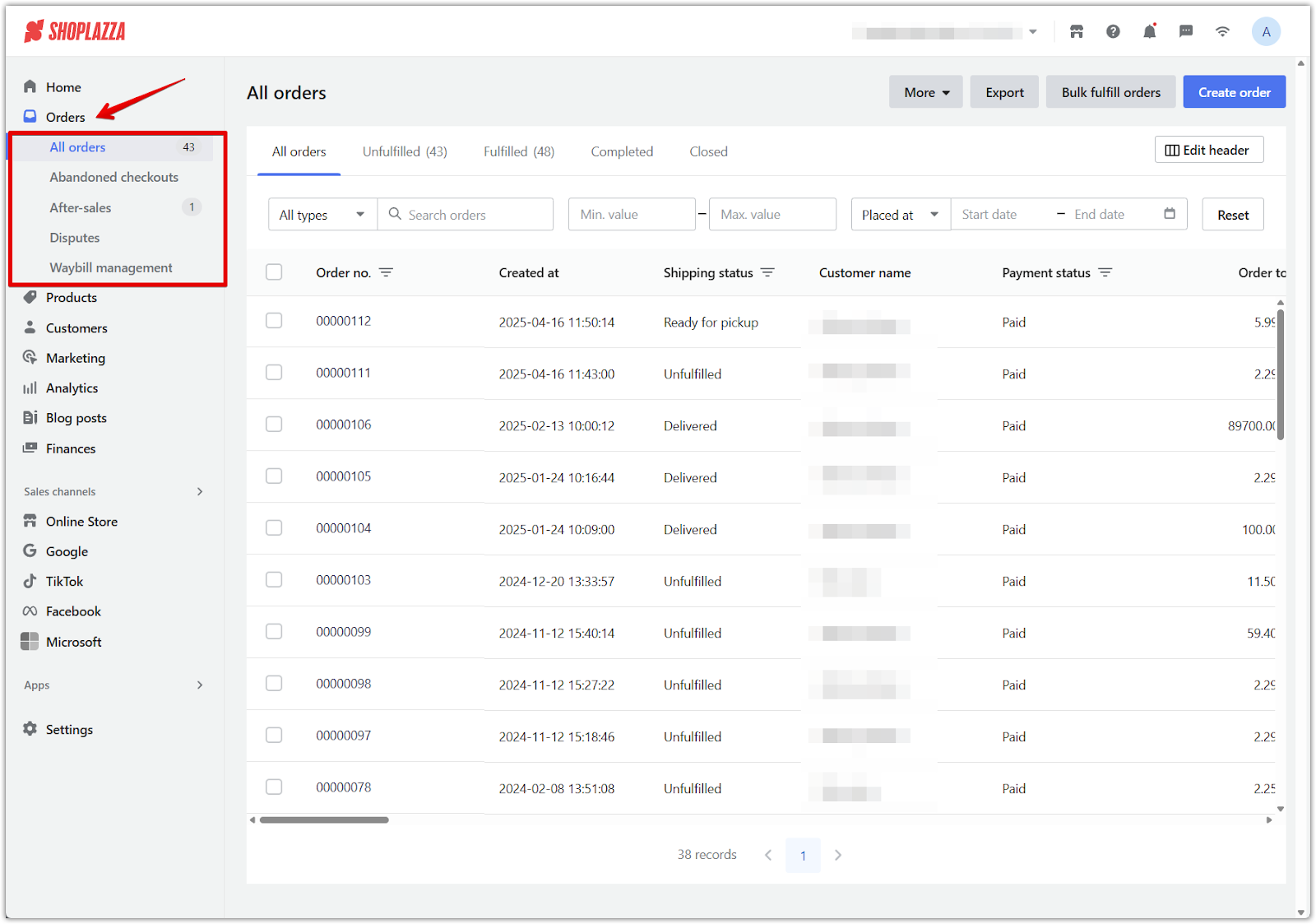Click the Facebook infinity icon
Viewport: 1316px width, 924px height.
(x=30, y=611)
